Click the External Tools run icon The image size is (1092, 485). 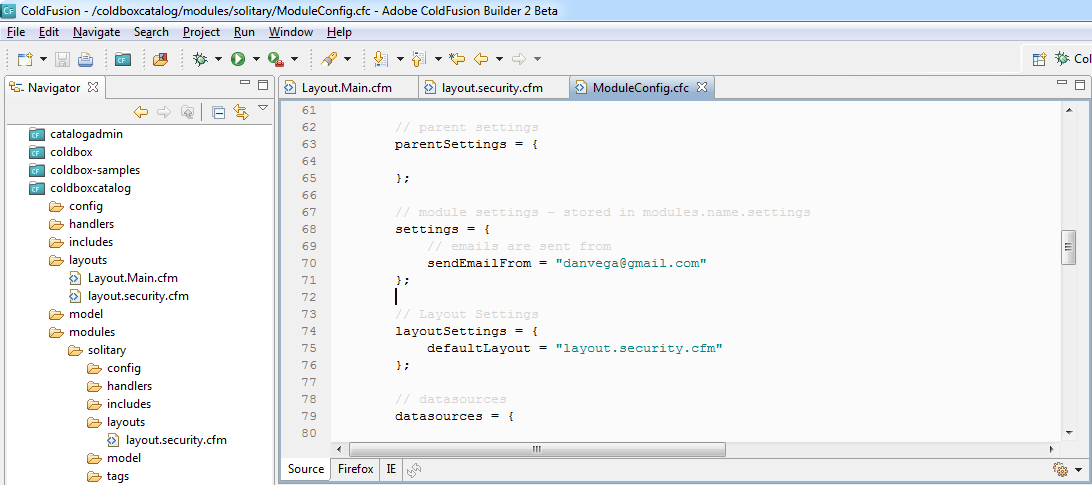coord(276,60)
